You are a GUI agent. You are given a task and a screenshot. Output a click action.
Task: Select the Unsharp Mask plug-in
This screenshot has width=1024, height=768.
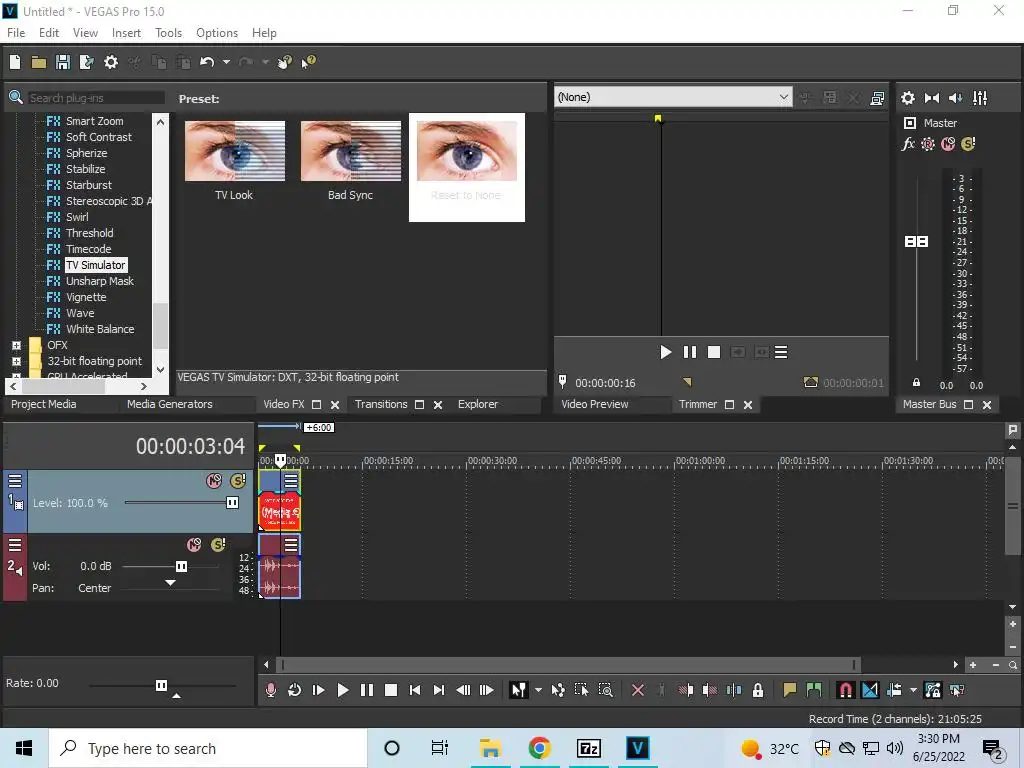99,281
